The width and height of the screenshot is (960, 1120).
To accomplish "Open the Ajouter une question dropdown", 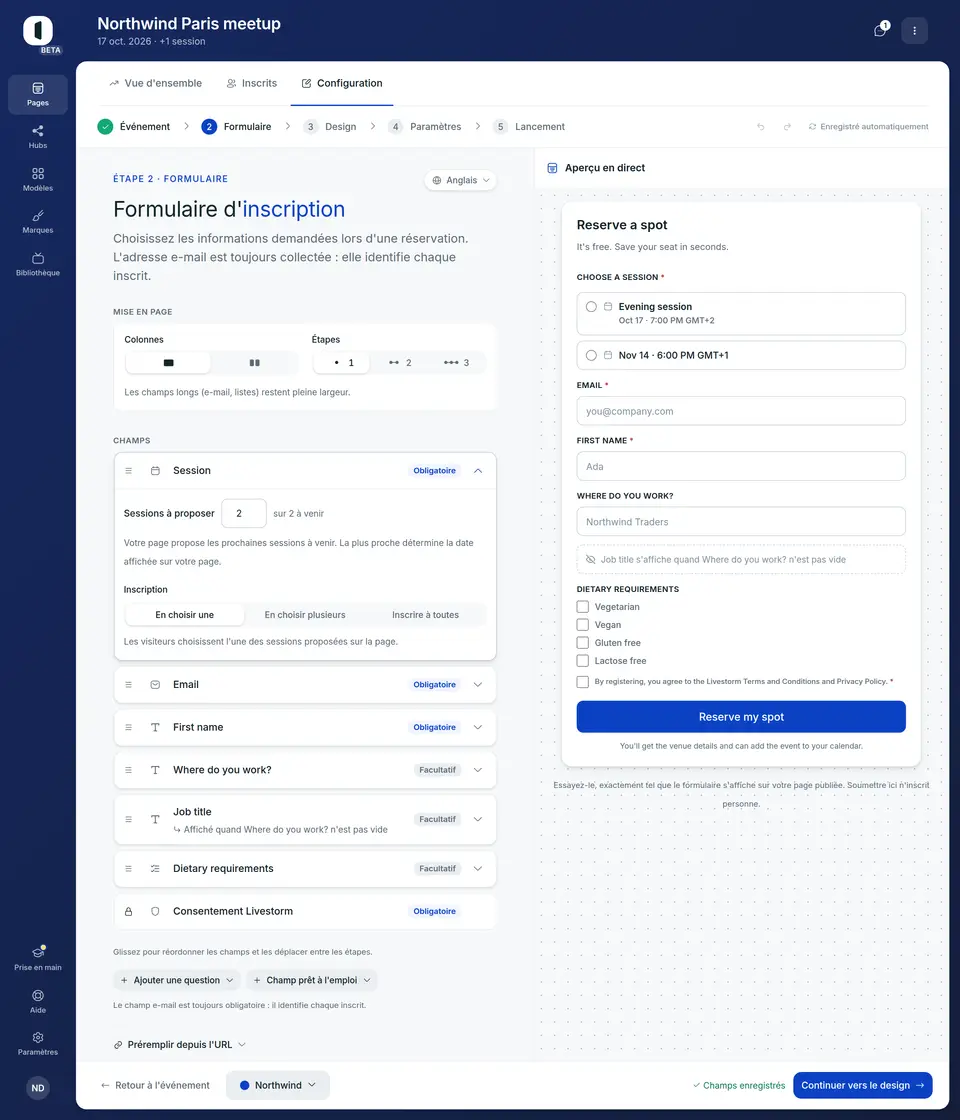I will (x=176, y=980).
